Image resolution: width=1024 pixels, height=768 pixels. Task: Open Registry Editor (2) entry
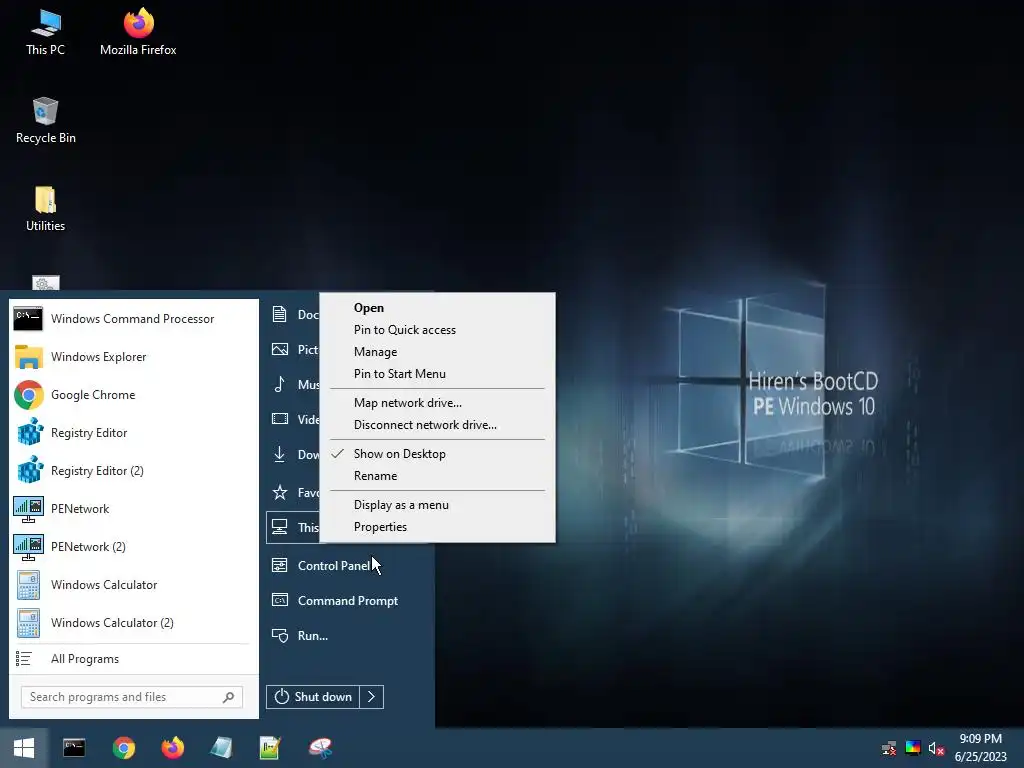pos(133,470)
